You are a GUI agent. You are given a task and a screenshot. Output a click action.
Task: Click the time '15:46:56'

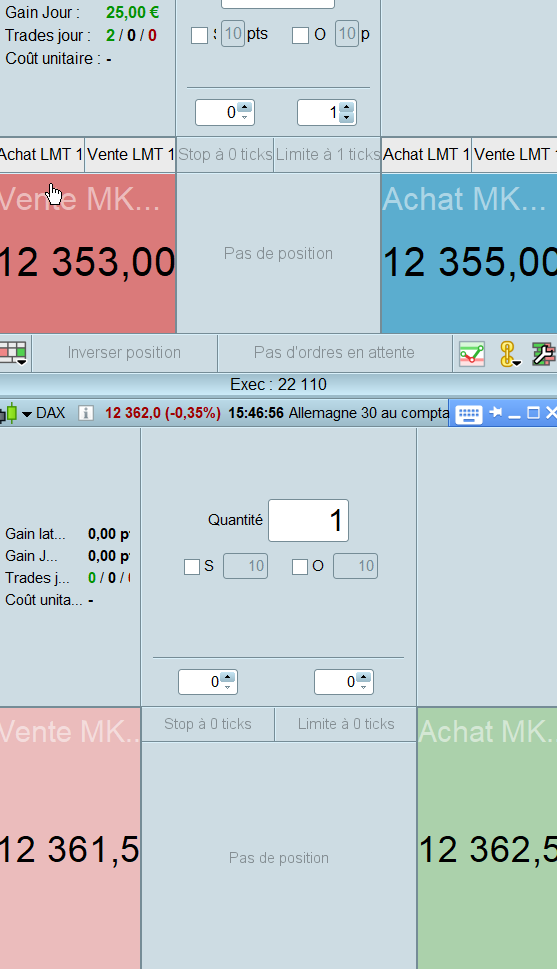click(256, 413)
